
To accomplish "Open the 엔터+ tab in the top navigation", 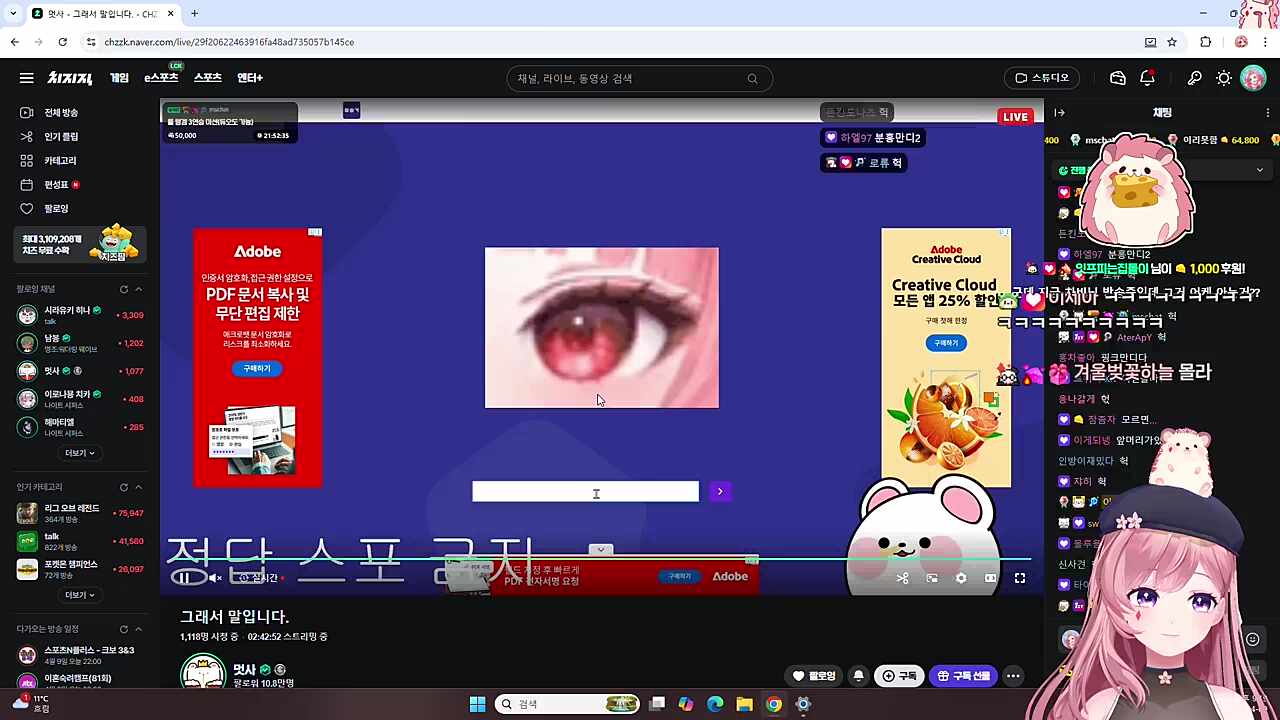I will pos(250,78).
